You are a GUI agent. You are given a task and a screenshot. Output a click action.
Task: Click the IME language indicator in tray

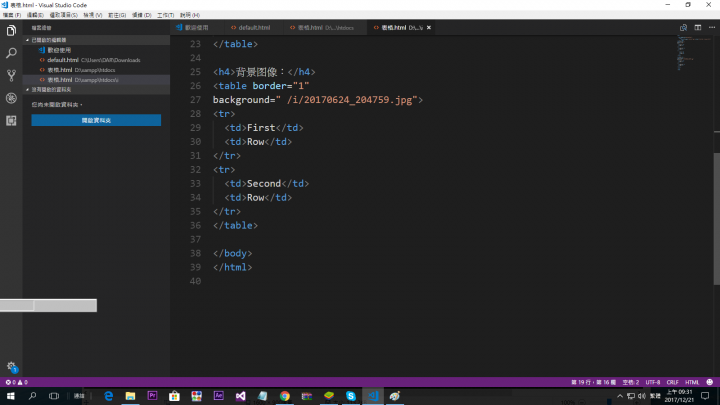(x=655, y=396)
